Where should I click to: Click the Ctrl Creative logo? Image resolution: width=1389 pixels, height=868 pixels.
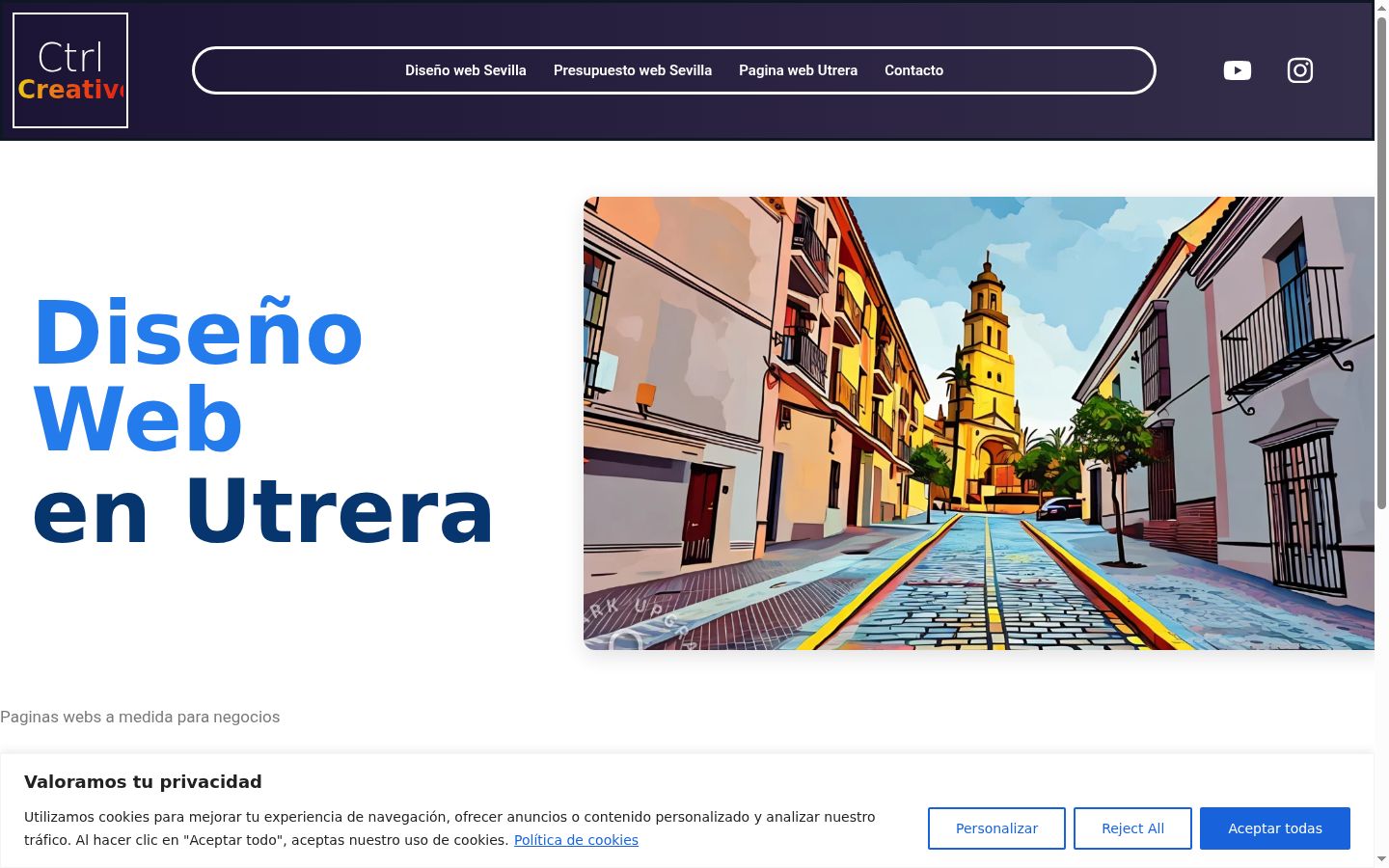pos(70,70)
